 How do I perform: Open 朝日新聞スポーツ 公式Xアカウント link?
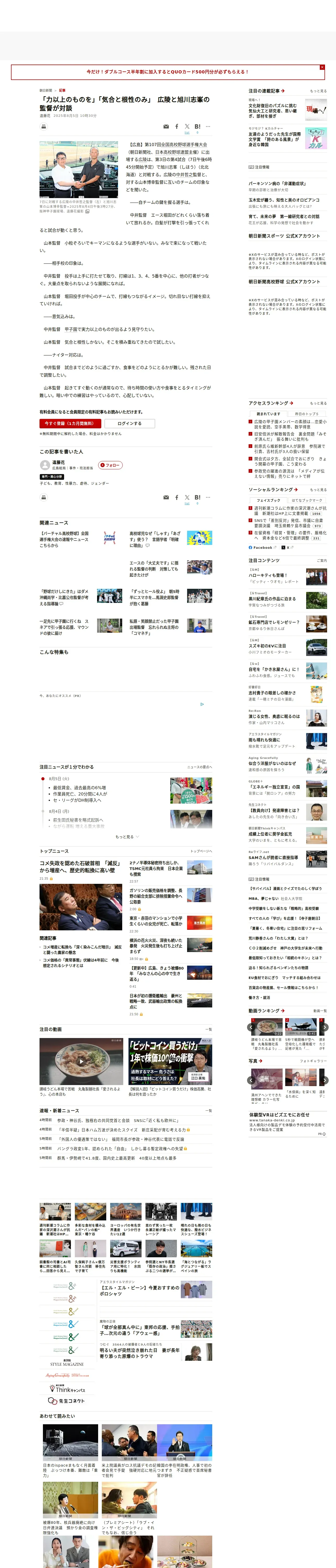(x=284, y=236)
